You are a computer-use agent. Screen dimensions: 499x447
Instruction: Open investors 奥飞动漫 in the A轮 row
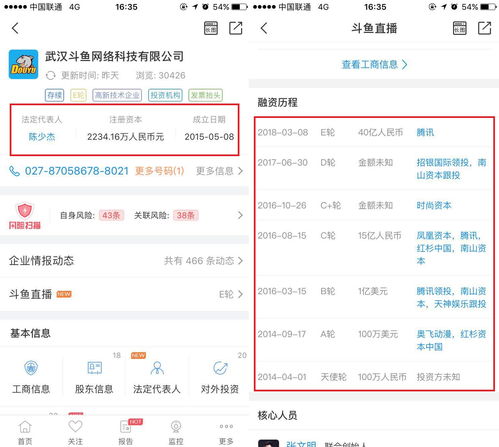click(x=434, y=334)
